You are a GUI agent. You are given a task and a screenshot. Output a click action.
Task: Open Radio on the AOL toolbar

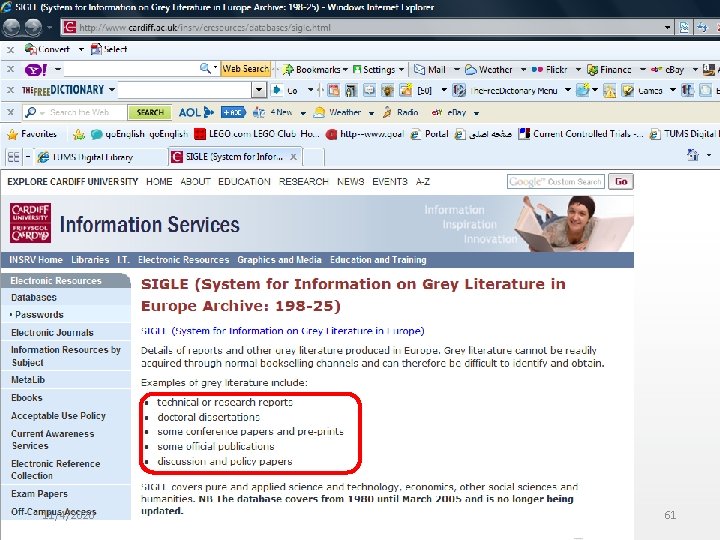[x=400, y=112]
